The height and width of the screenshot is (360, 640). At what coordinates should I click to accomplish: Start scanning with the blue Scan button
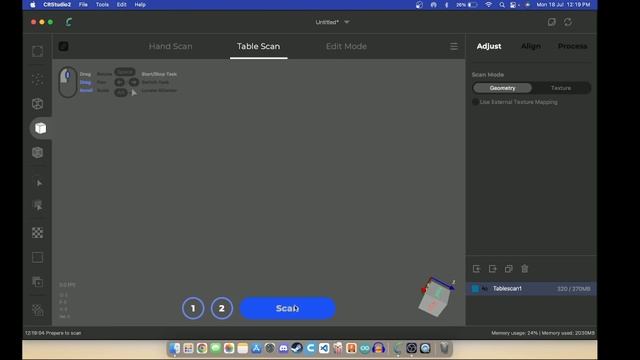click(x=287, y=308)
